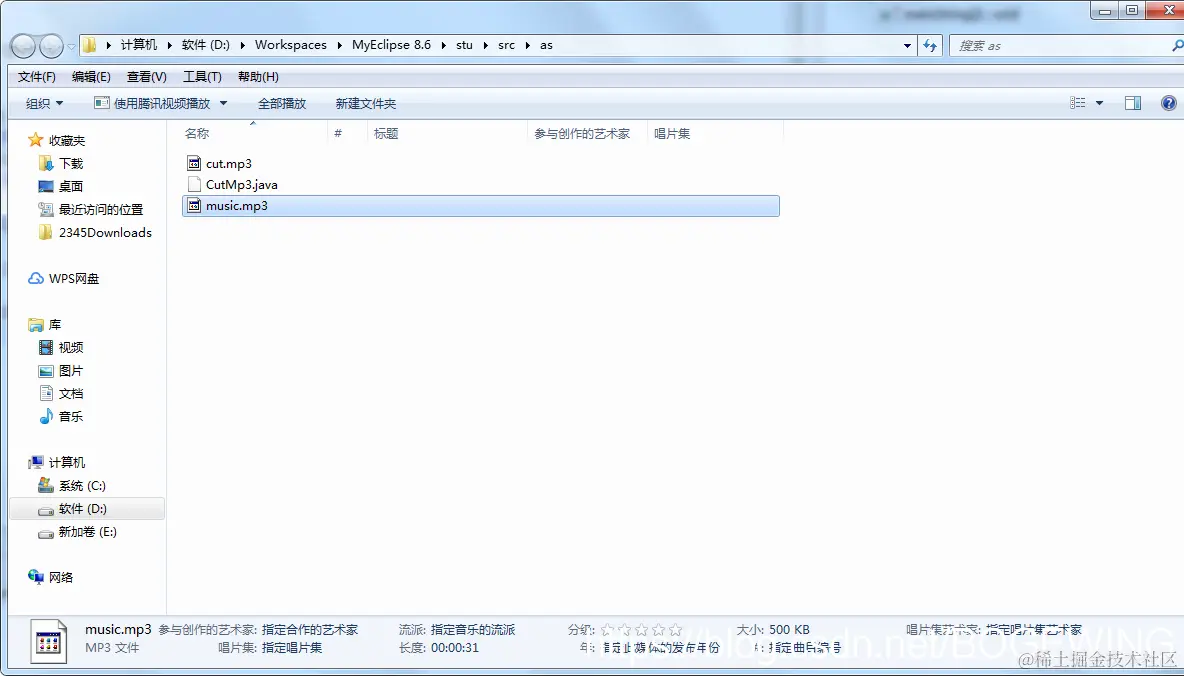Open the Help question mark icon
The width and height of the screenshot is (1184, 676).
pyautogui.click(x=1168, y=102)
